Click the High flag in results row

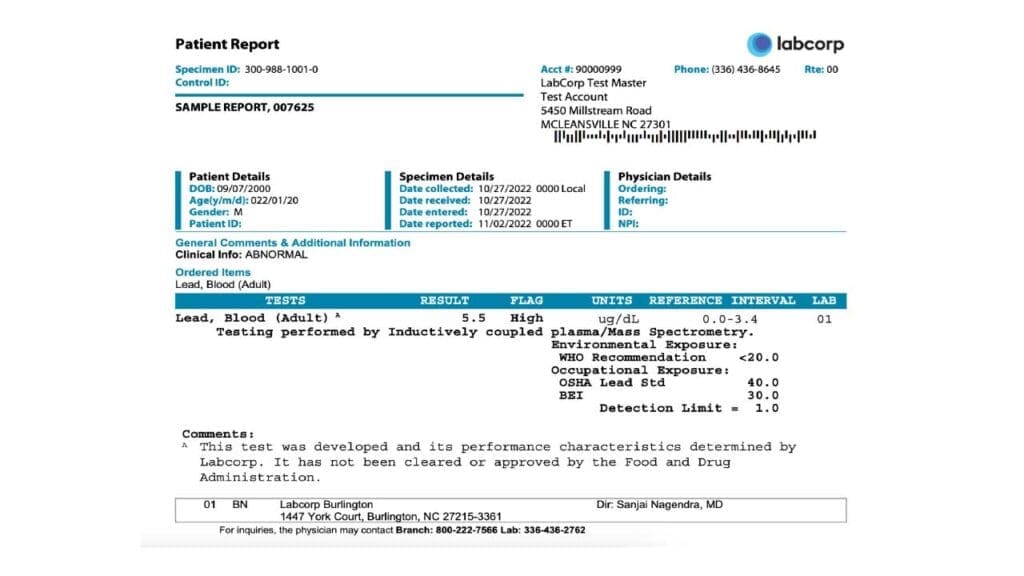tap(527, 318)
